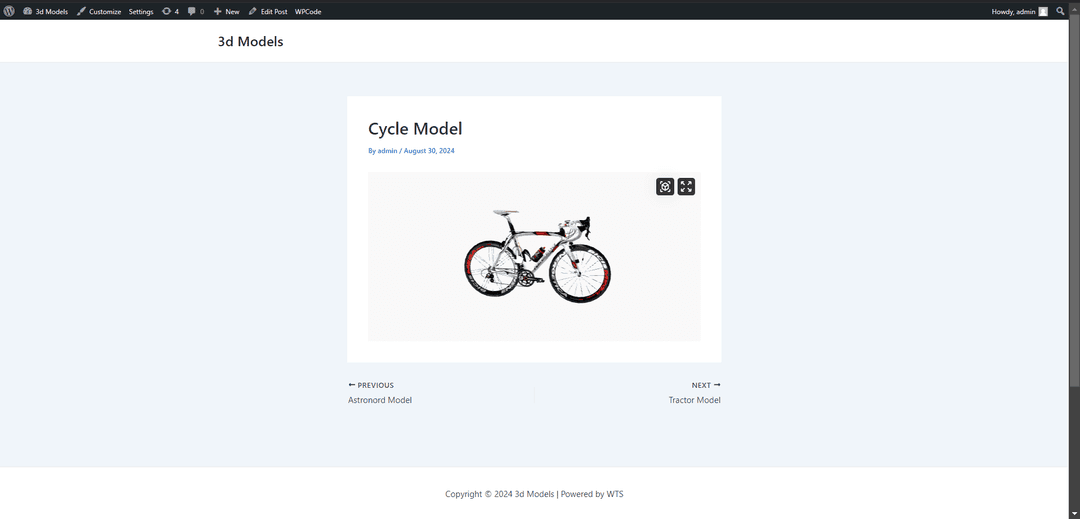Screen dimensions: 1080x519
Task: Open the New content menu
Action: pyautogui.click(x=227, y=12)
